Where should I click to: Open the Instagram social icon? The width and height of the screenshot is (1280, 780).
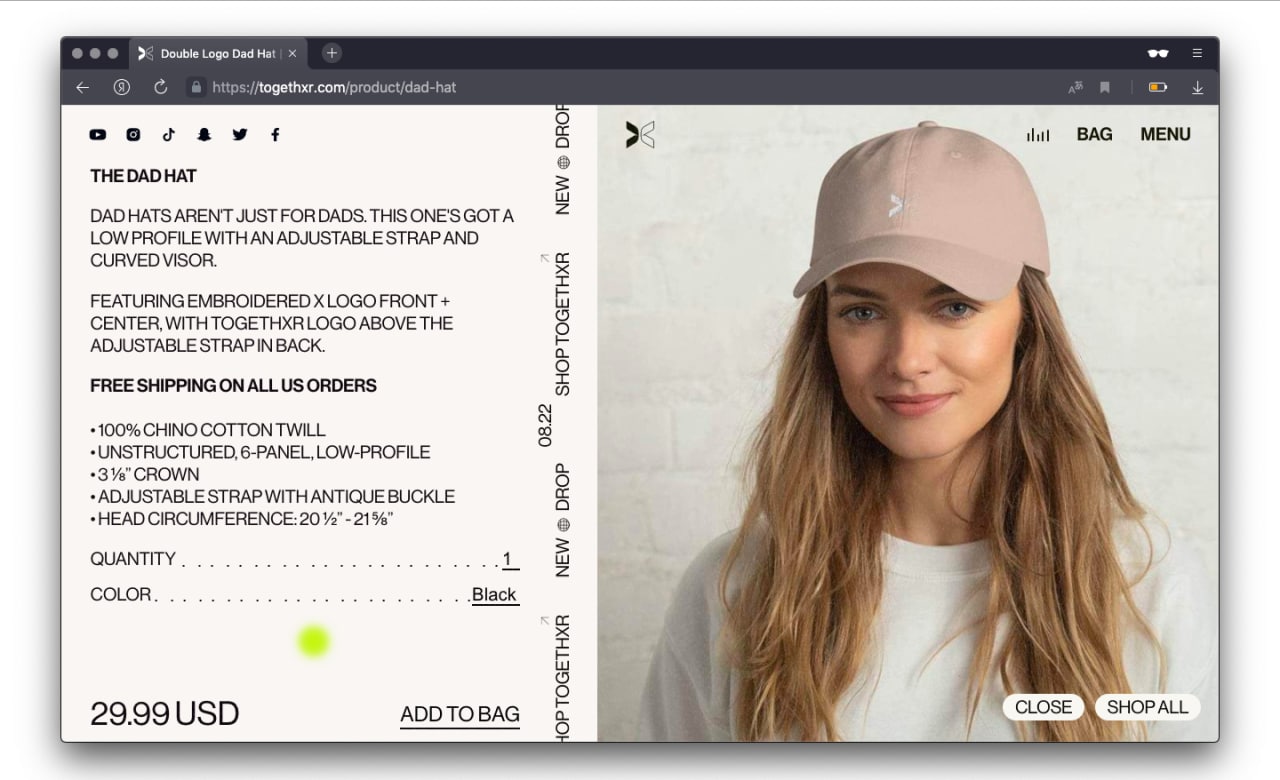tap(133, 134)
